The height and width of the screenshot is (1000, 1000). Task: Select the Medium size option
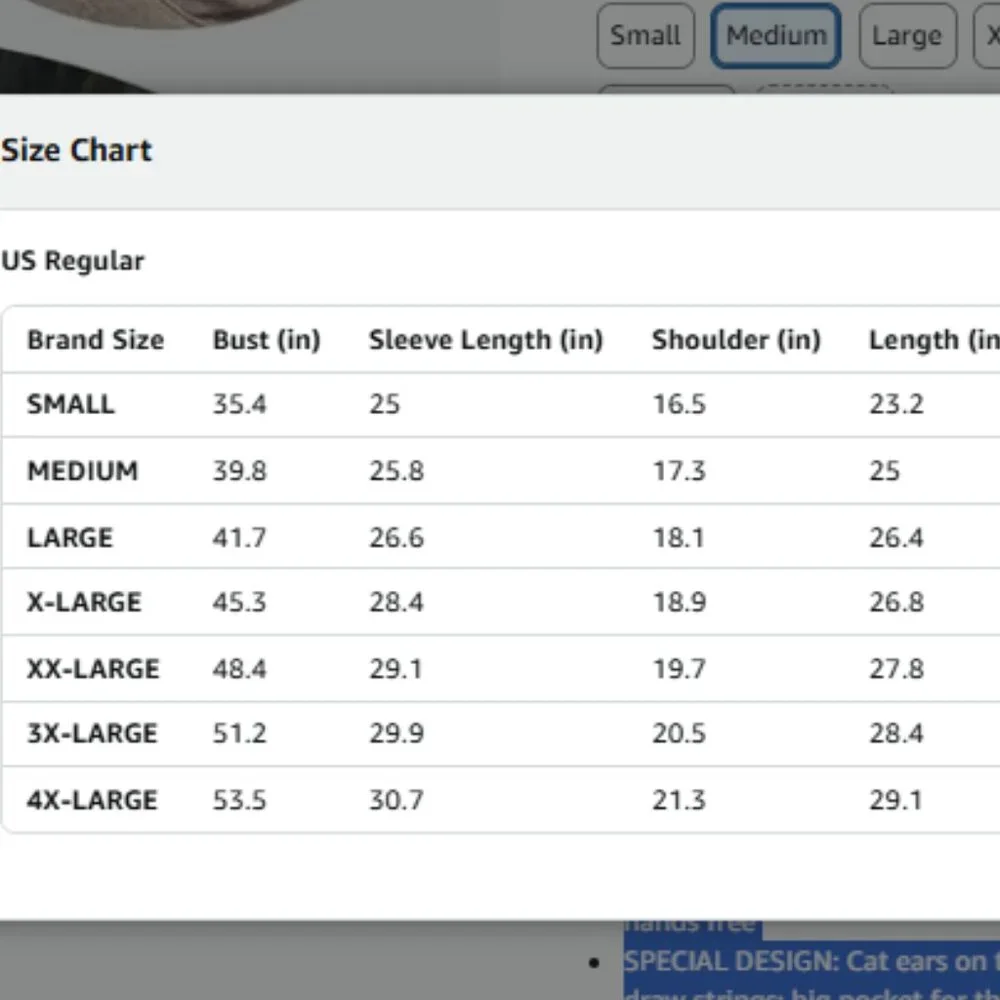tap(776, 36)
